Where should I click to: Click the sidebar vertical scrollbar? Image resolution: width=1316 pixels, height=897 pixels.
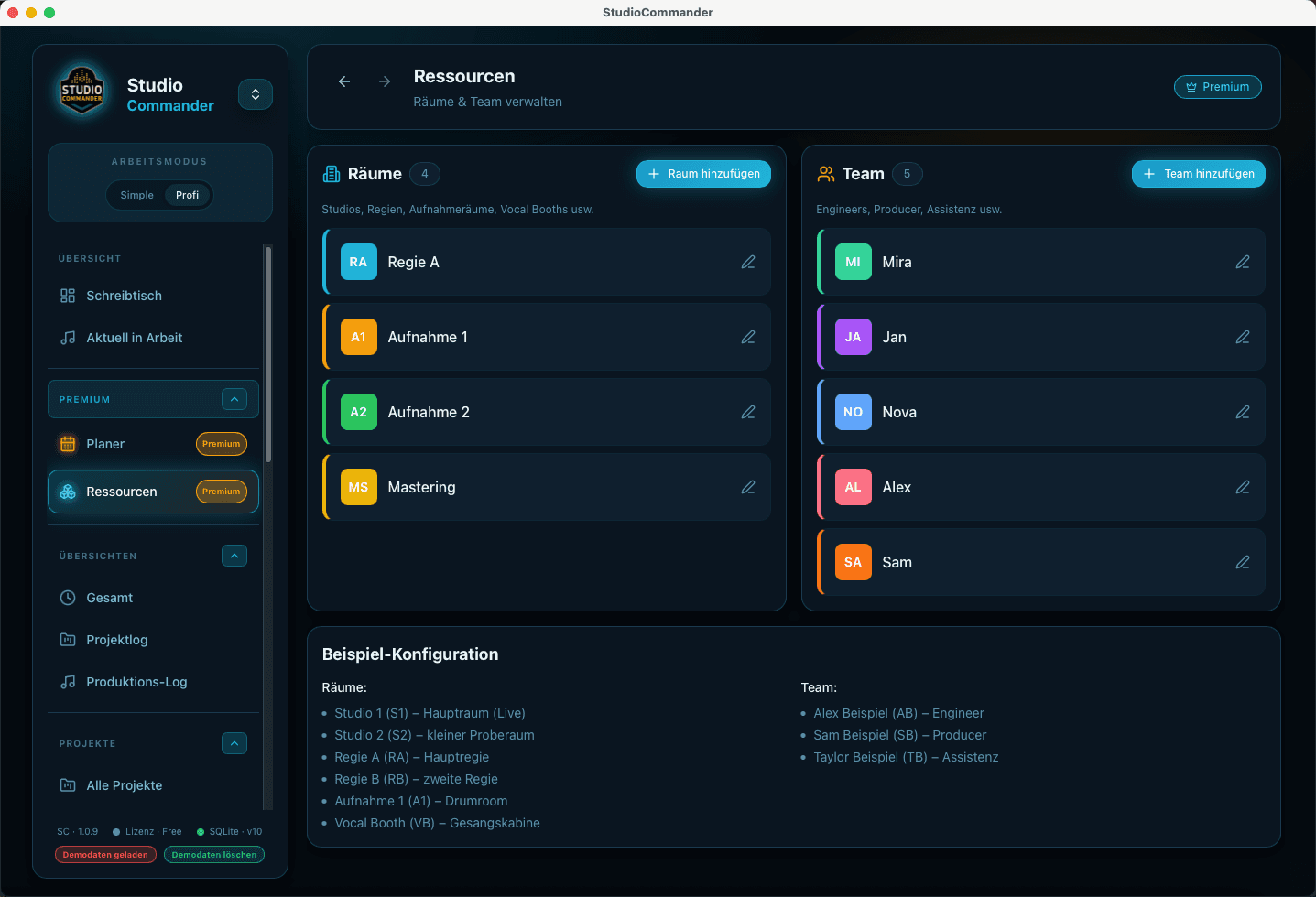[267, 357]
